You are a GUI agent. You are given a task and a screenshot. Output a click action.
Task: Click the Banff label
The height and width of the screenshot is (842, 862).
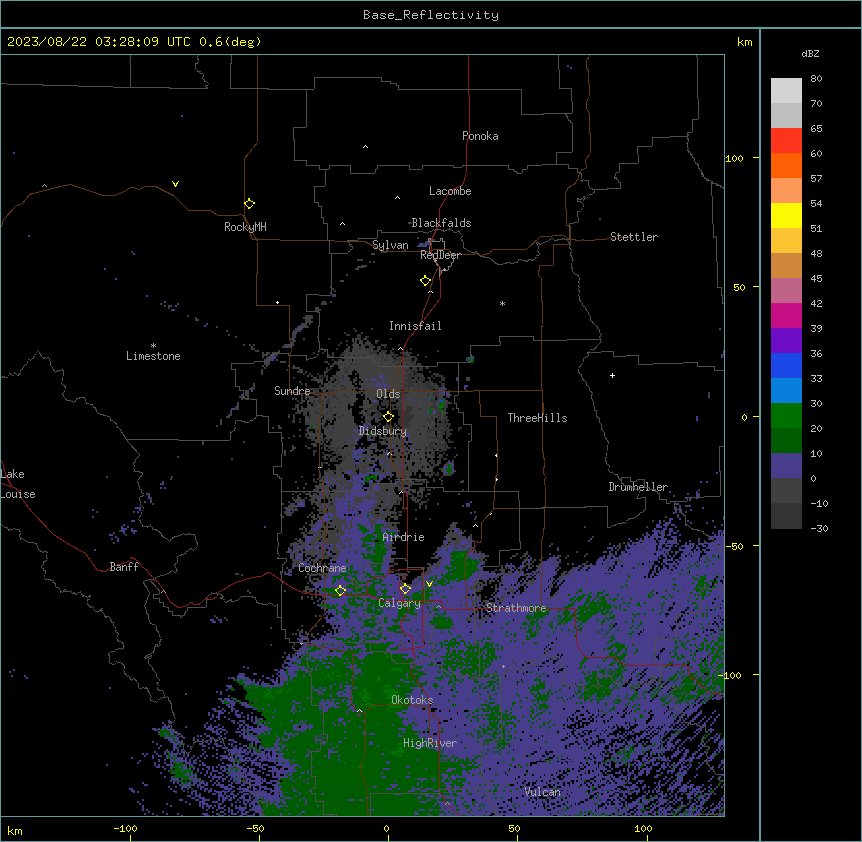point(124,567)
